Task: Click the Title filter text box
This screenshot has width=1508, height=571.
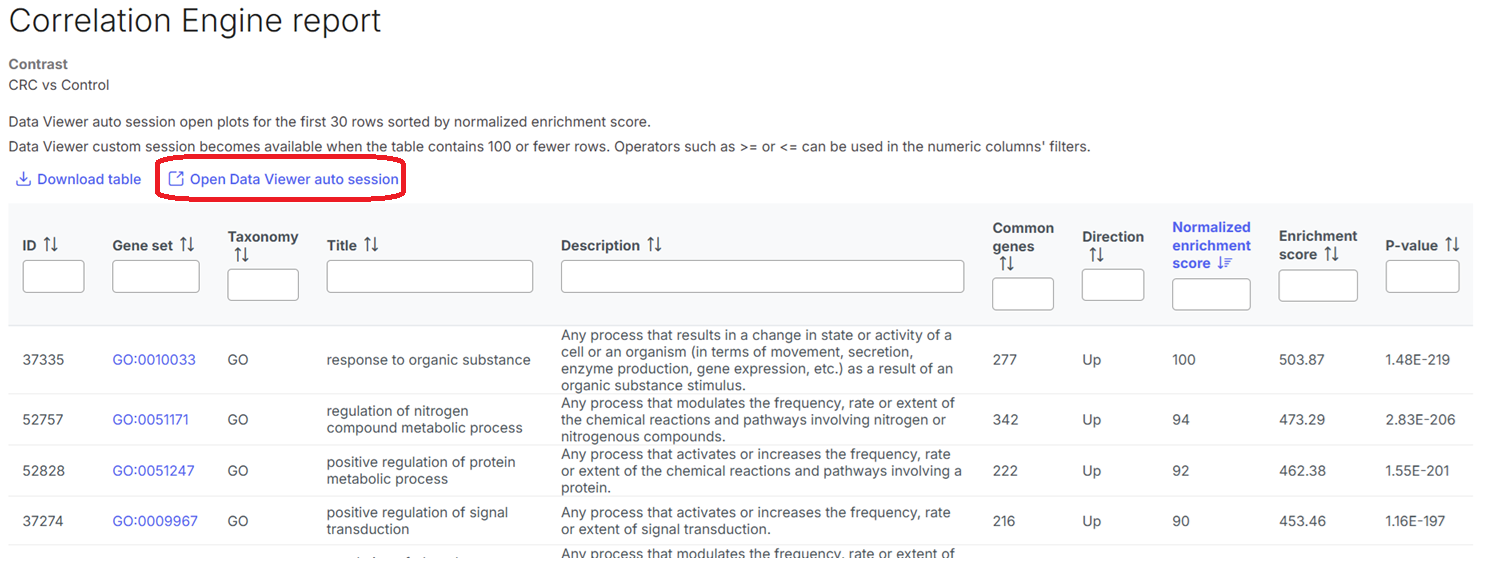Action: (429, 277)
